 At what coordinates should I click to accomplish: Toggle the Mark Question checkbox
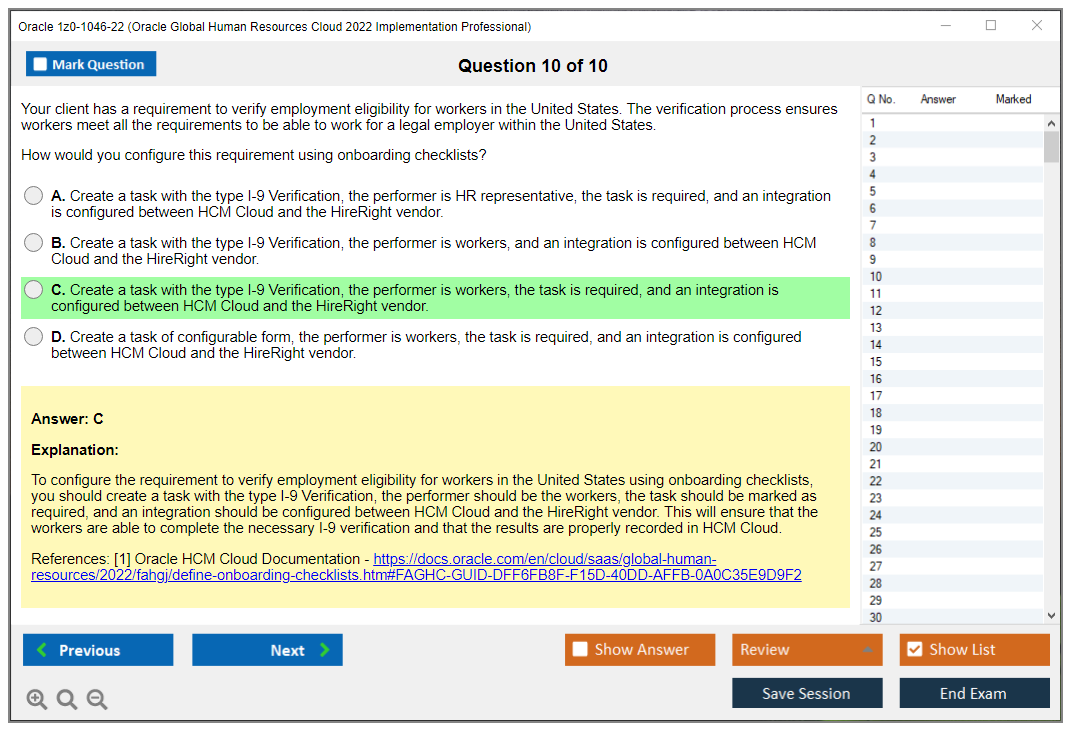39,63
